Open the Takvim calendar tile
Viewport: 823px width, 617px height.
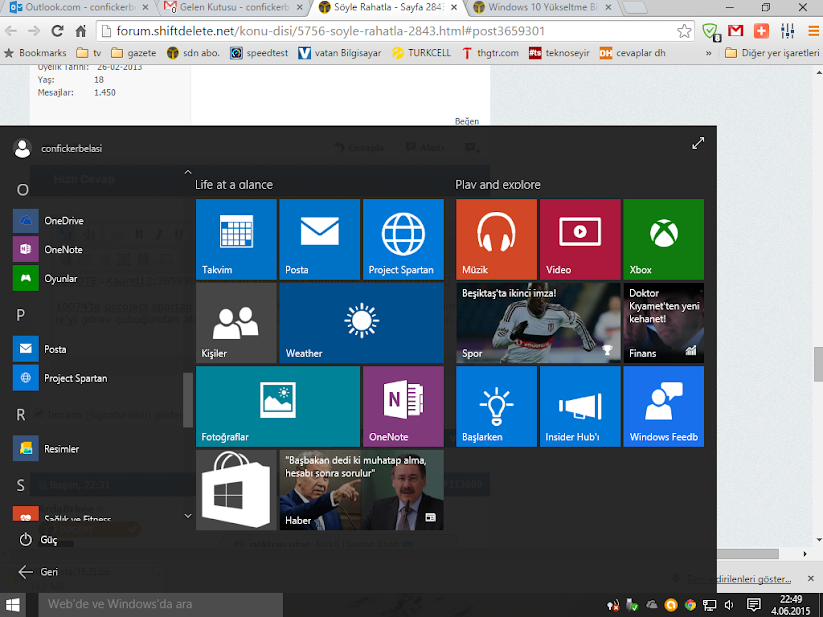(x=236, y=239)
